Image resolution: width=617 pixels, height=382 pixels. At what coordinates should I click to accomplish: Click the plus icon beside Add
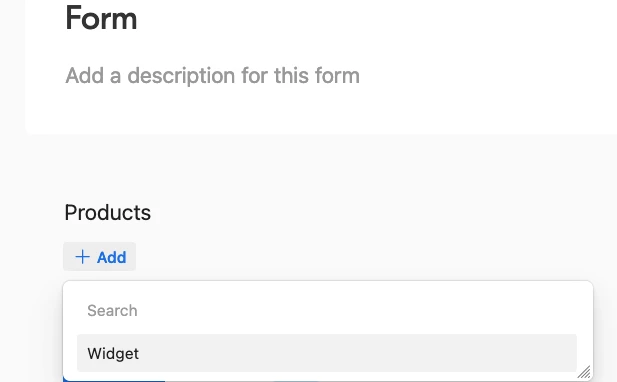(82, 257)
